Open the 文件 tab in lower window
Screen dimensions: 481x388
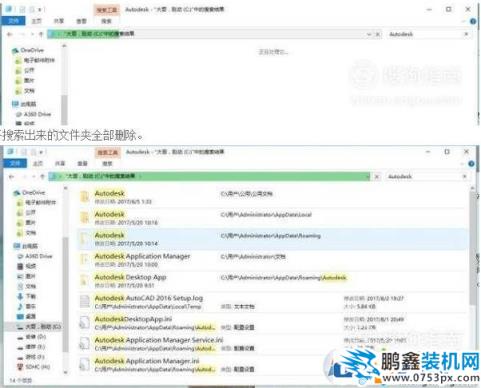(x=15, y=163)
